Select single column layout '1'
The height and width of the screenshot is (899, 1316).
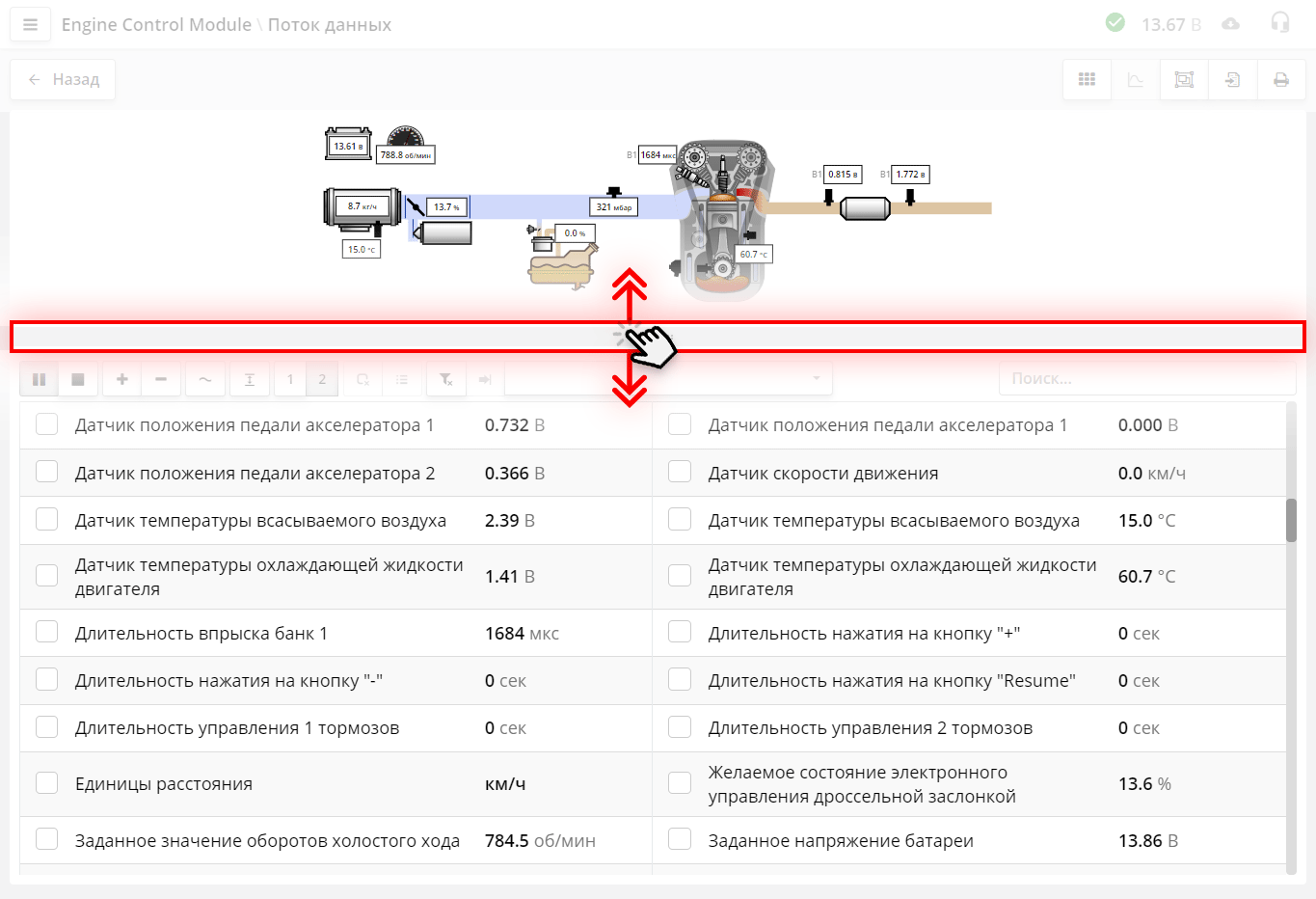tap(290, 380)
